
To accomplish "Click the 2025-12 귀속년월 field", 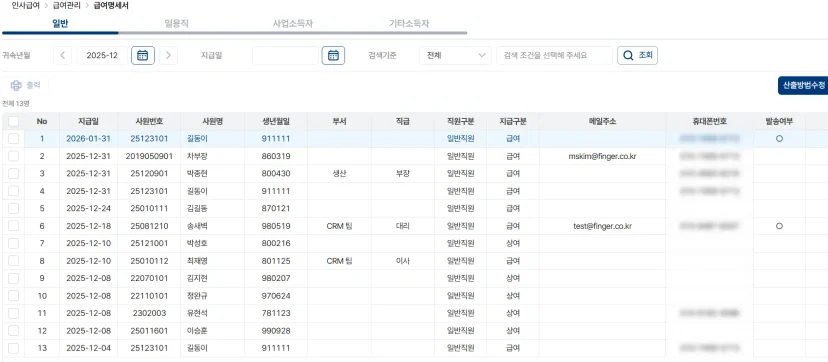I will [102, 55].
